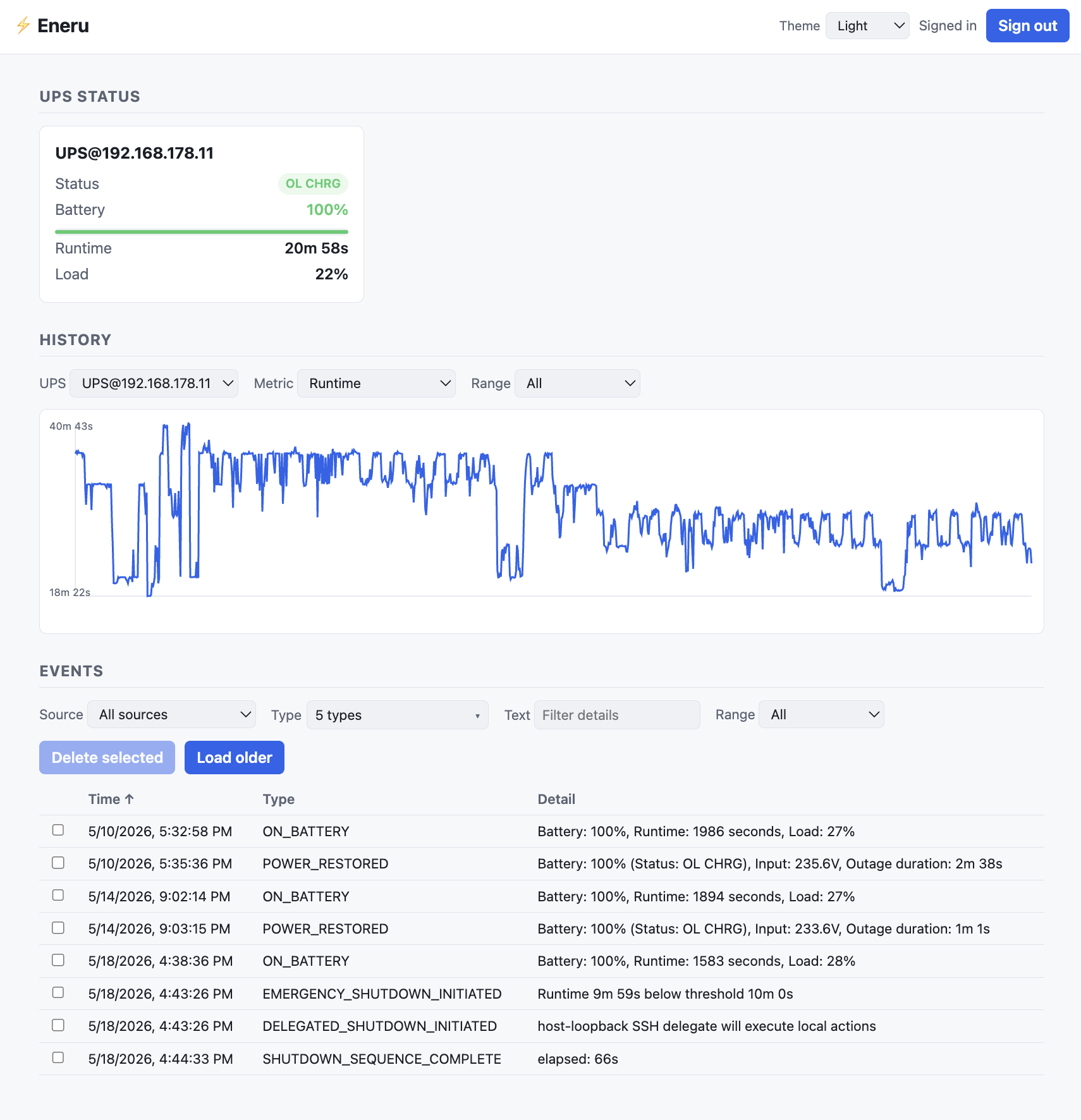1081x1120 pixels.
Task: Click the Eneru lightning bolt logo icon
Action: [x=23, y=26]
